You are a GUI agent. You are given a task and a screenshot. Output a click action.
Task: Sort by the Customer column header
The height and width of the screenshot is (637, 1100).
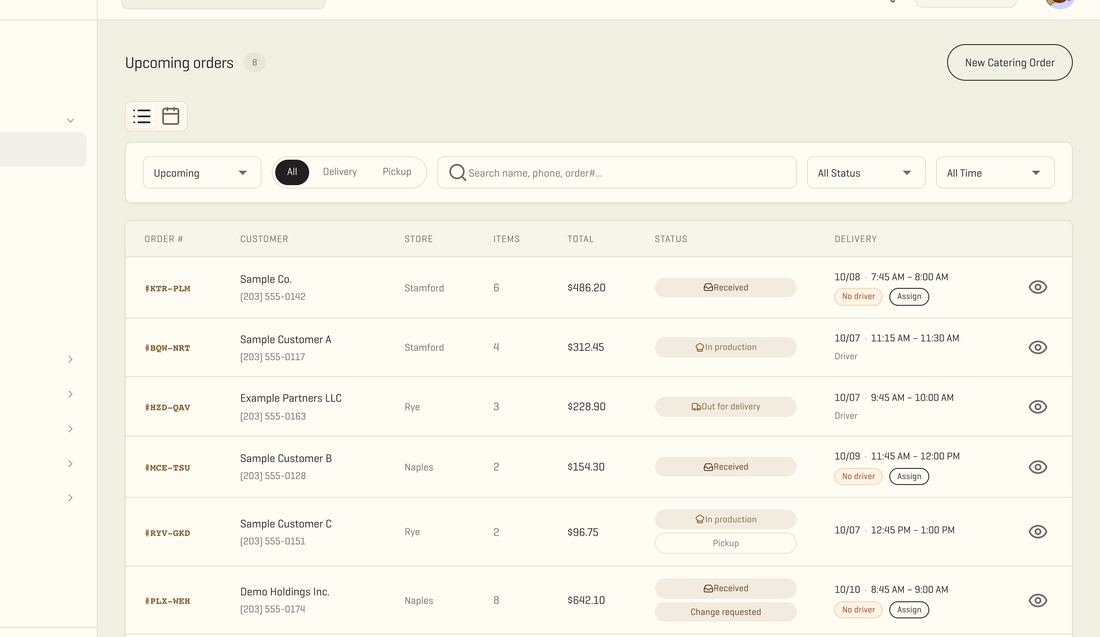click(264, 239)
